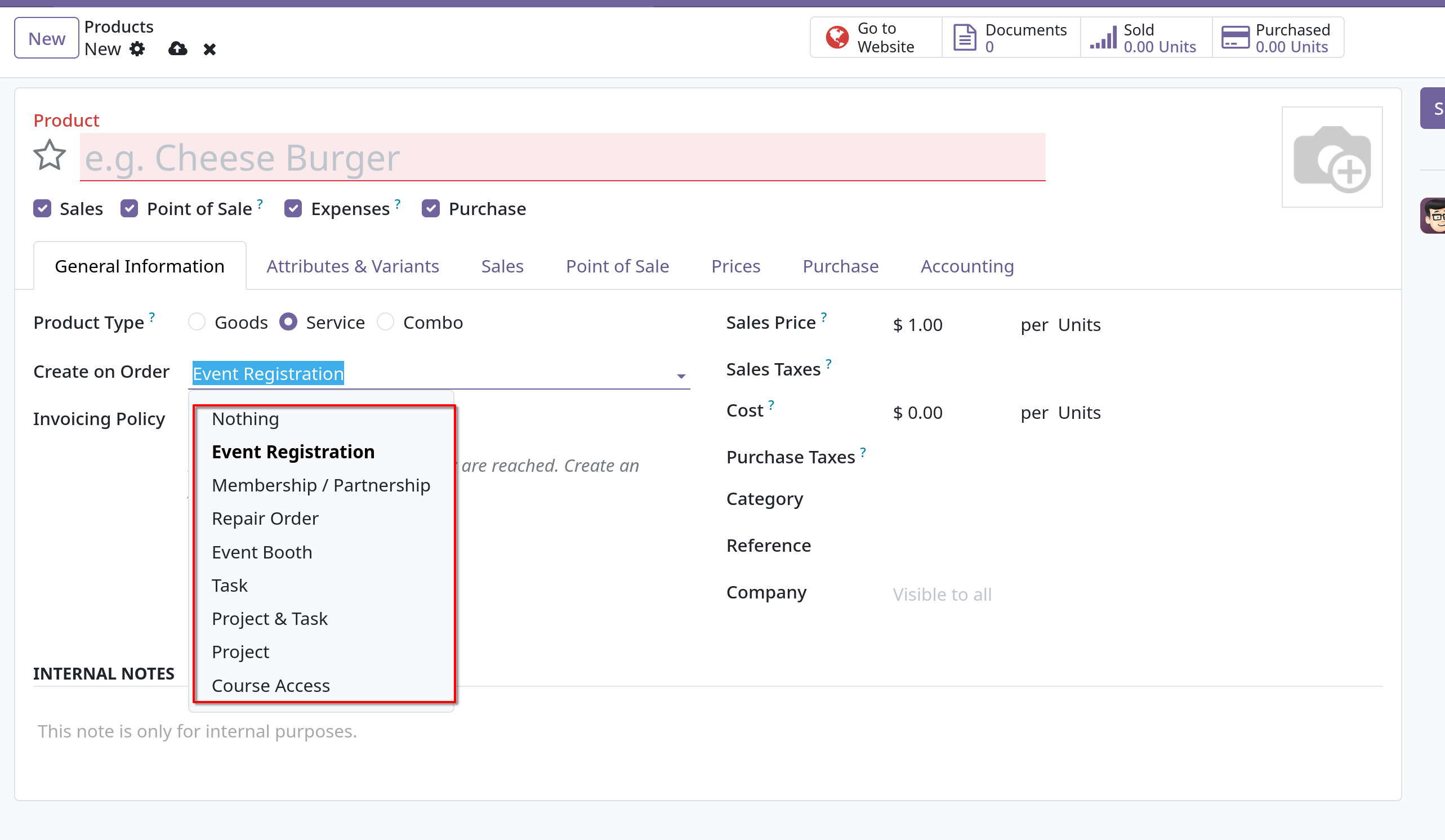Uncheck the Sales checkbox

click(42, 209)
